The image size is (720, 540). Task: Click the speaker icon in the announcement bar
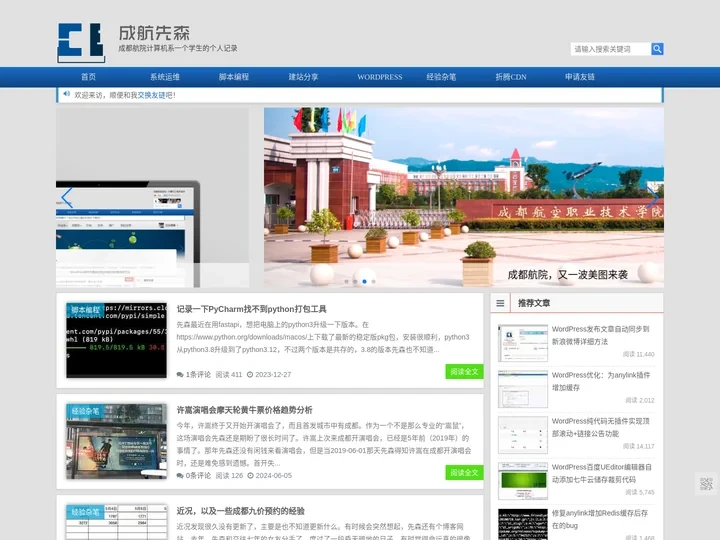tap(67, 94)
